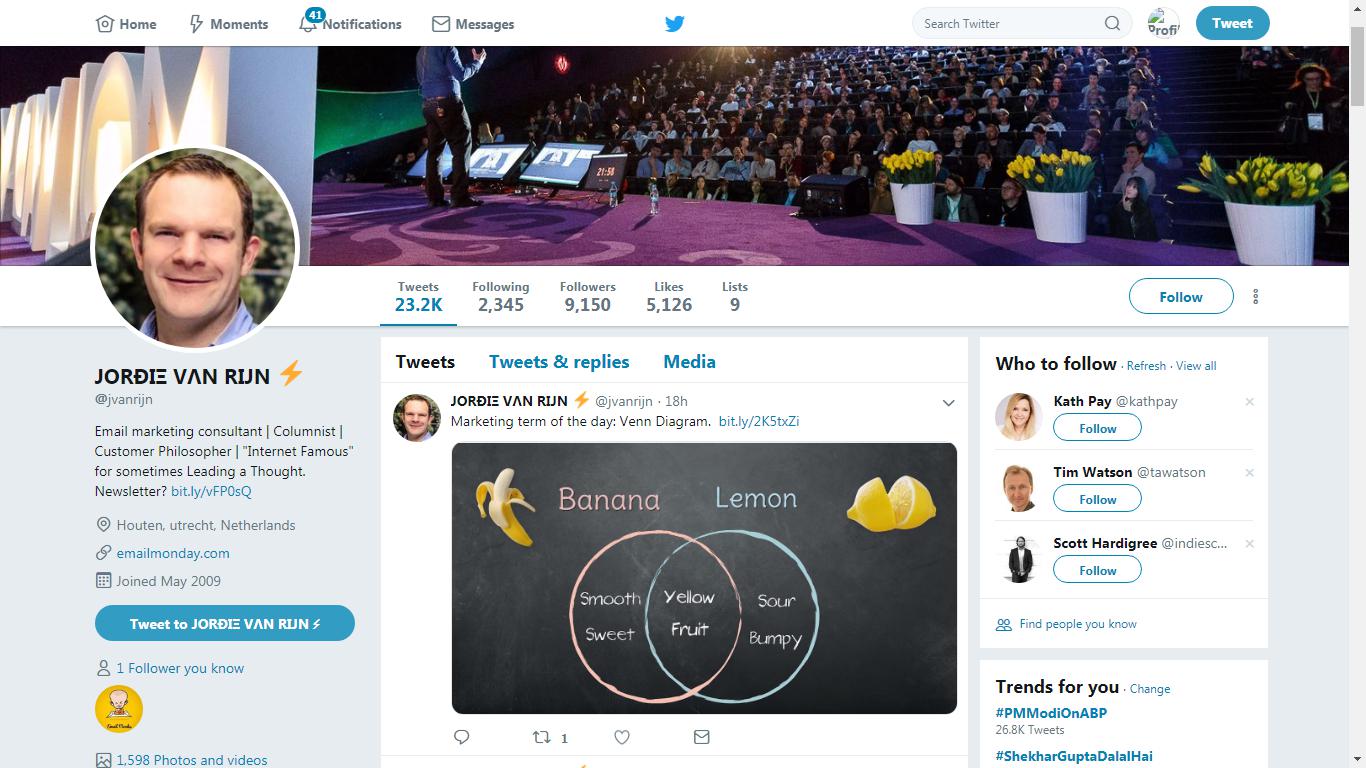Open the banana lemon Venn image
This screenshot has width=1366, height=768.
[704, 578]
